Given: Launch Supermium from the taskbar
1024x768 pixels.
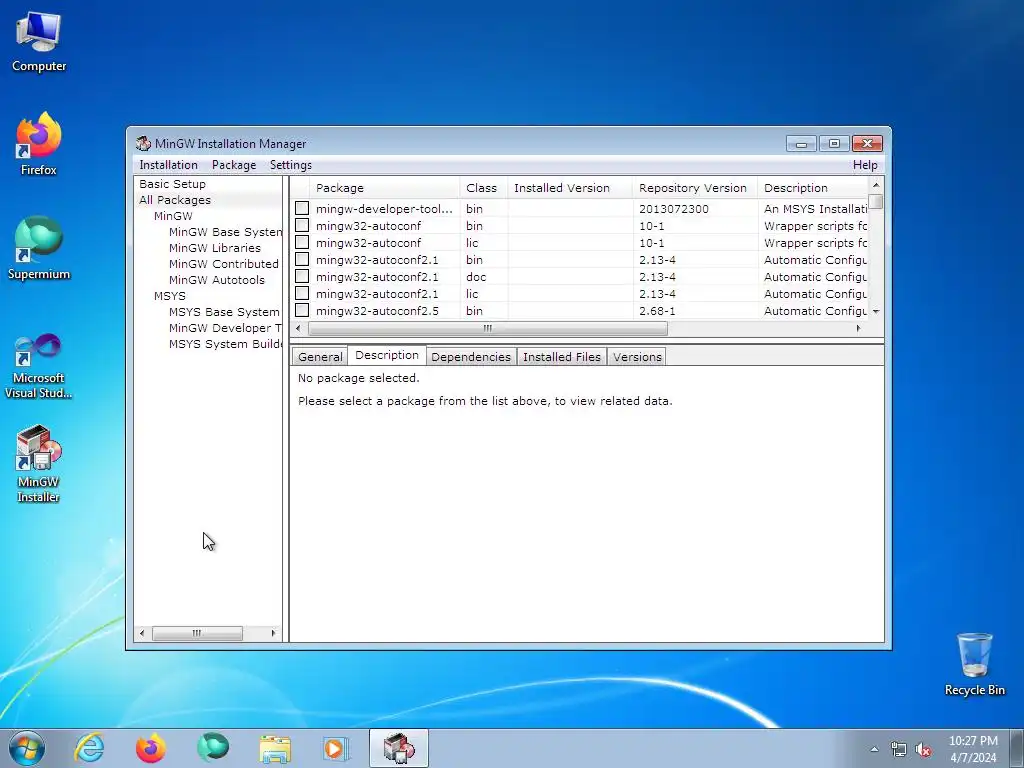Looking at the screenshot, I should pos(213,748).
